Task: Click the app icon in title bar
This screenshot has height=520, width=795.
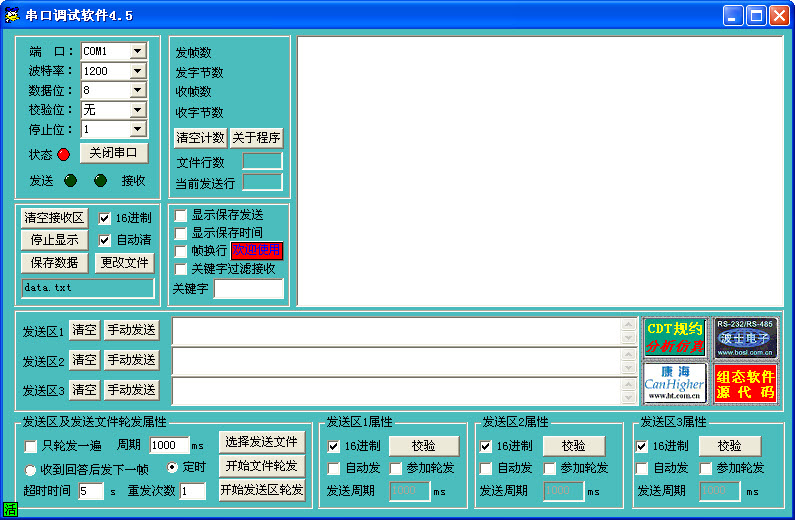Action: (x=13, y=15)
